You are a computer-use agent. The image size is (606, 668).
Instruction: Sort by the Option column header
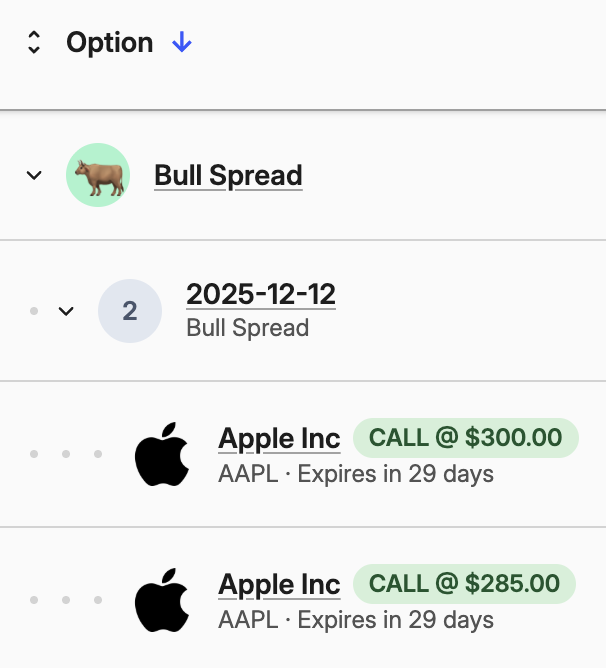pos(110,42)
